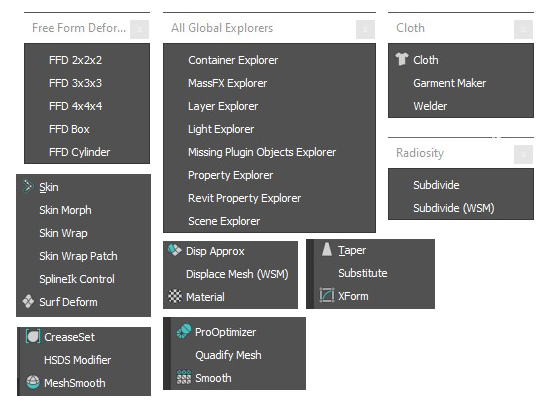Close the Radiosity panel
The image size is (550, 408).
point(523,154)
